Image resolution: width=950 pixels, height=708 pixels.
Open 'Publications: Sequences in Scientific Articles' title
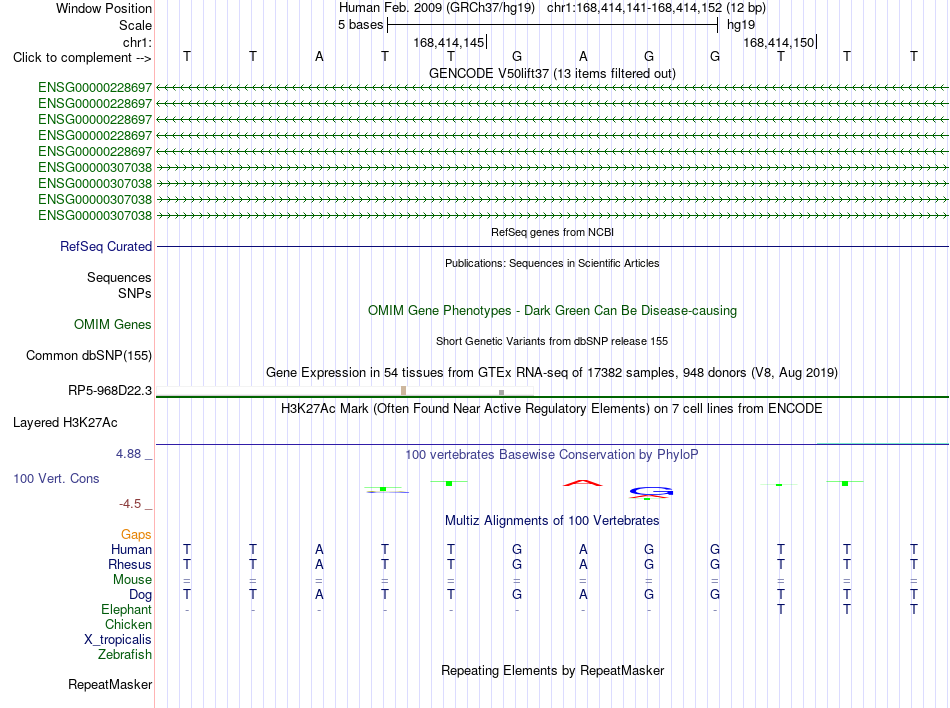tap(552, 263)
